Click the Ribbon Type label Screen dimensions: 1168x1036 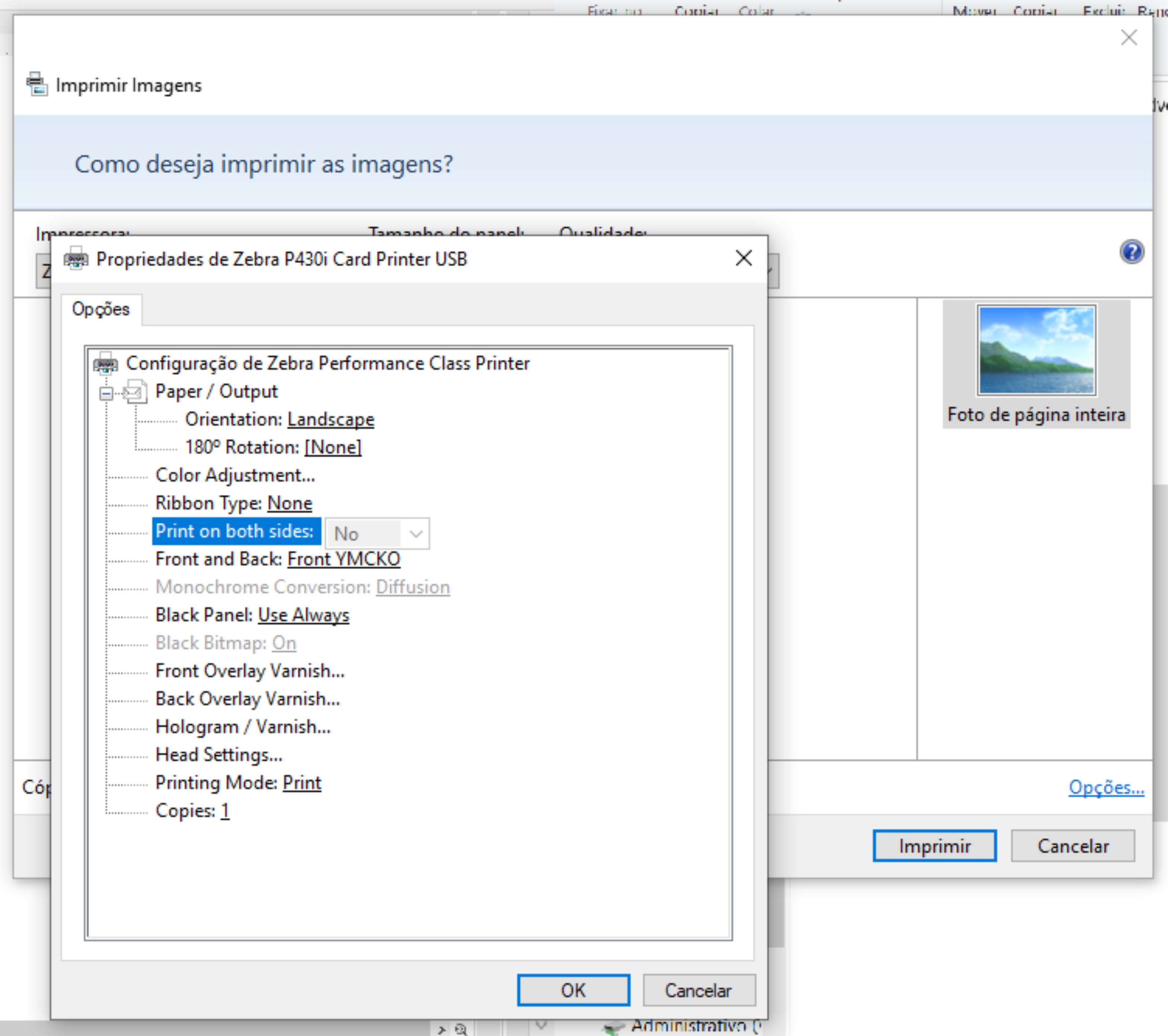coord(209,503)
